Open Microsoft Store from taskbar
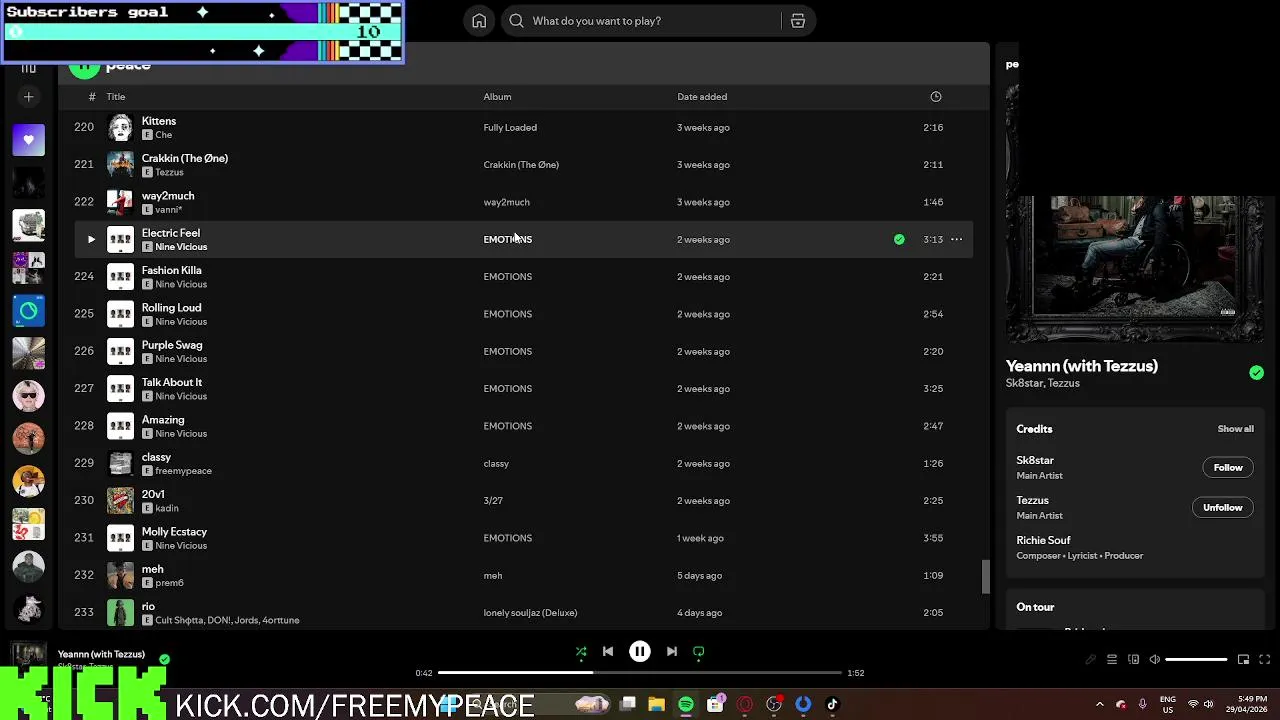The width and height of the screenshot is (1280, 720). [716, 705]
